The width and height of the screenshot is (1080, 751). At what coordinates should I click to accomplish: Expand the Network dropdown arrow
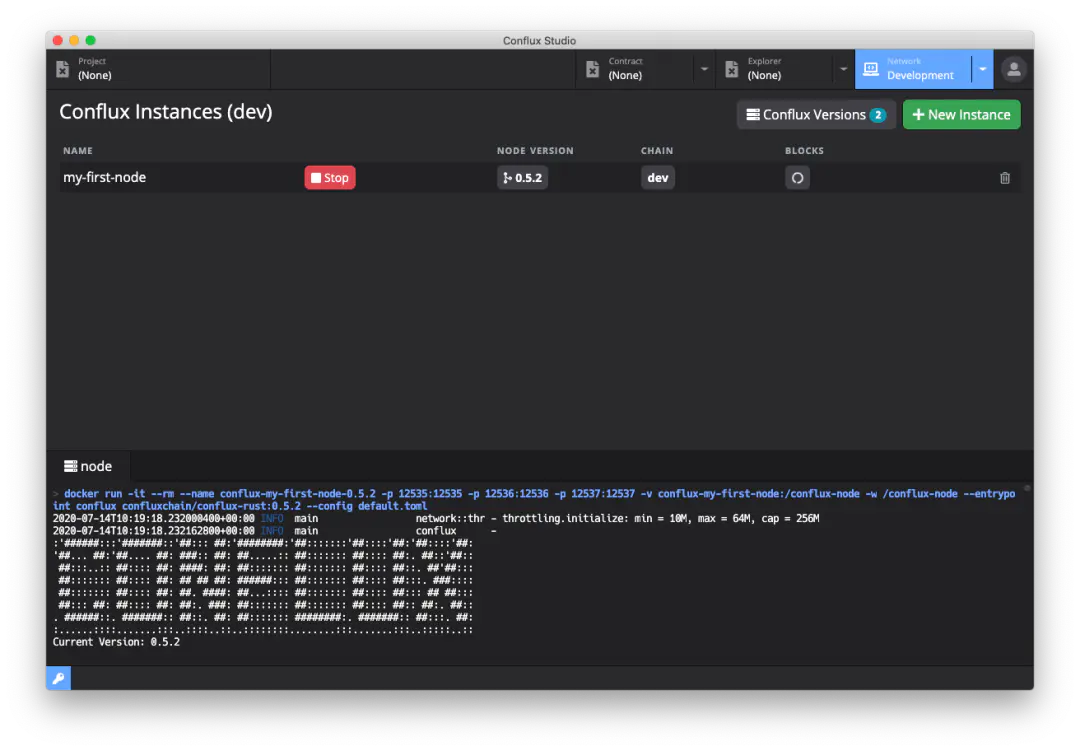coord(983,69)
